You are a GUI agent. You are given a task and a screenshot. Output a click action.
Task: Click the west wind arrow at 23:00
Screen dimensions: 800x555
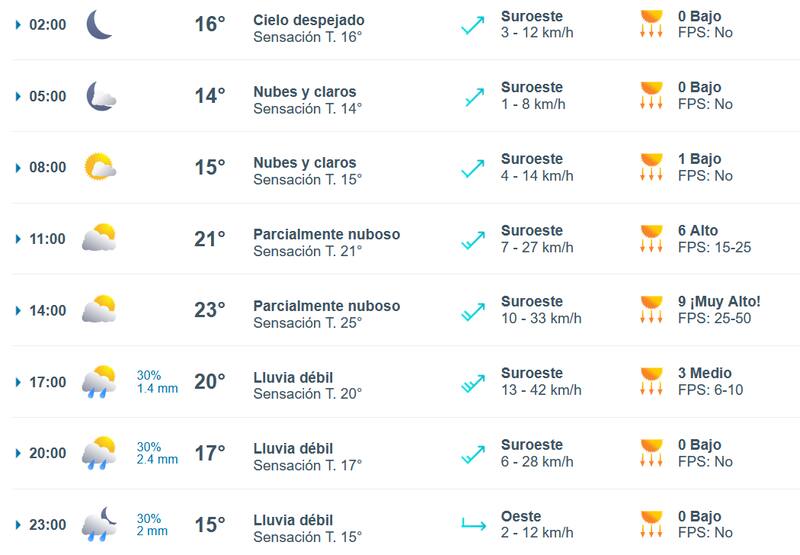pos(472,524)
